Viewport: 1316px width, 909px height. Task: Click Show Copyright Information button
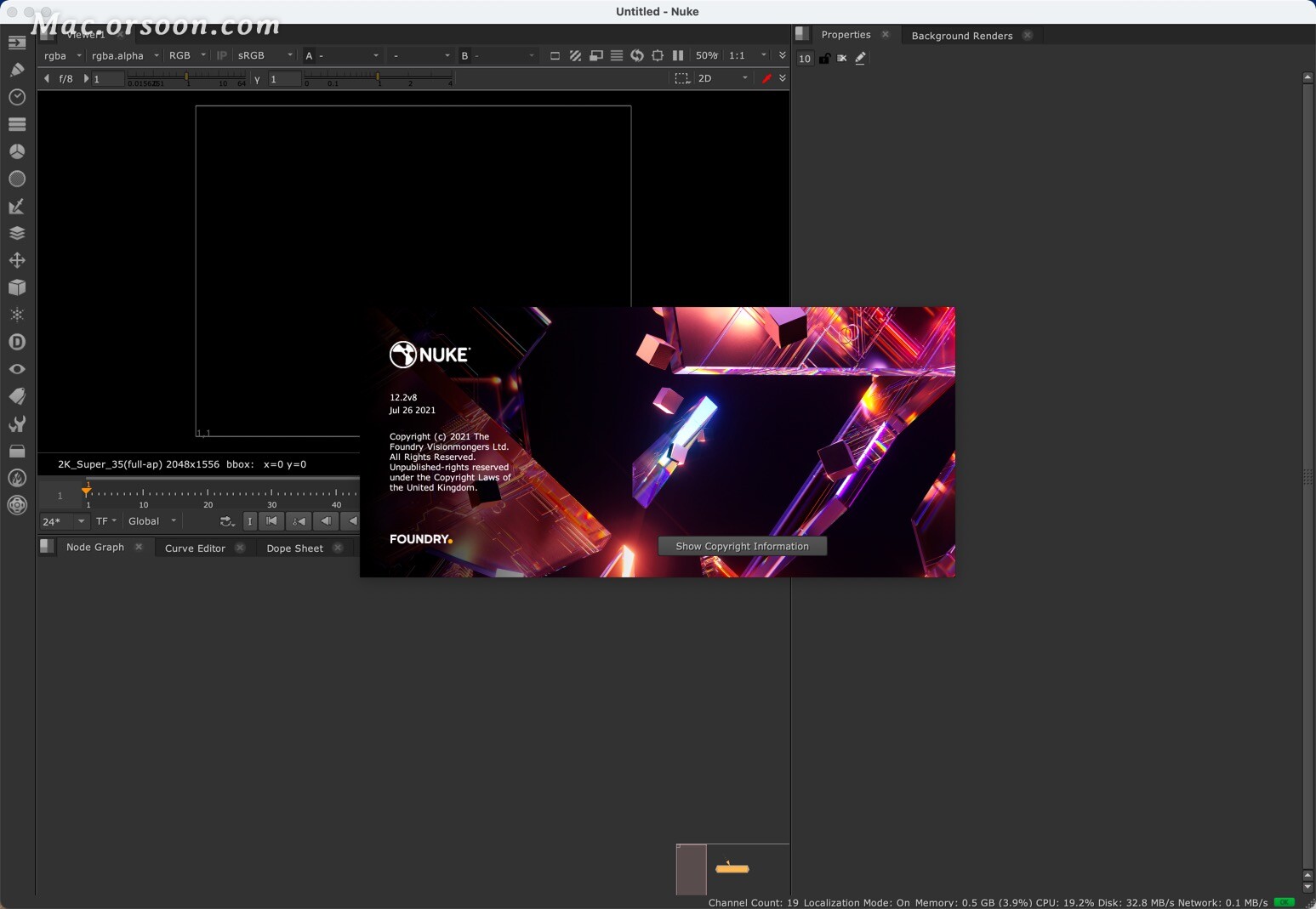click(x=743, y=546)
